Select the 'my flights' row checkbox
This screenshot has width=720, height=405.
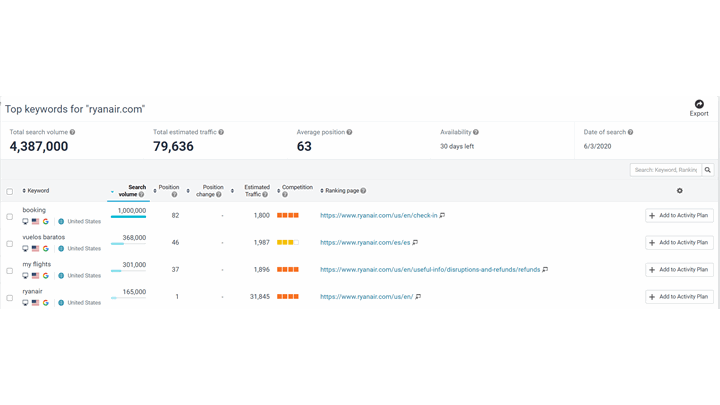coord(10,270)
